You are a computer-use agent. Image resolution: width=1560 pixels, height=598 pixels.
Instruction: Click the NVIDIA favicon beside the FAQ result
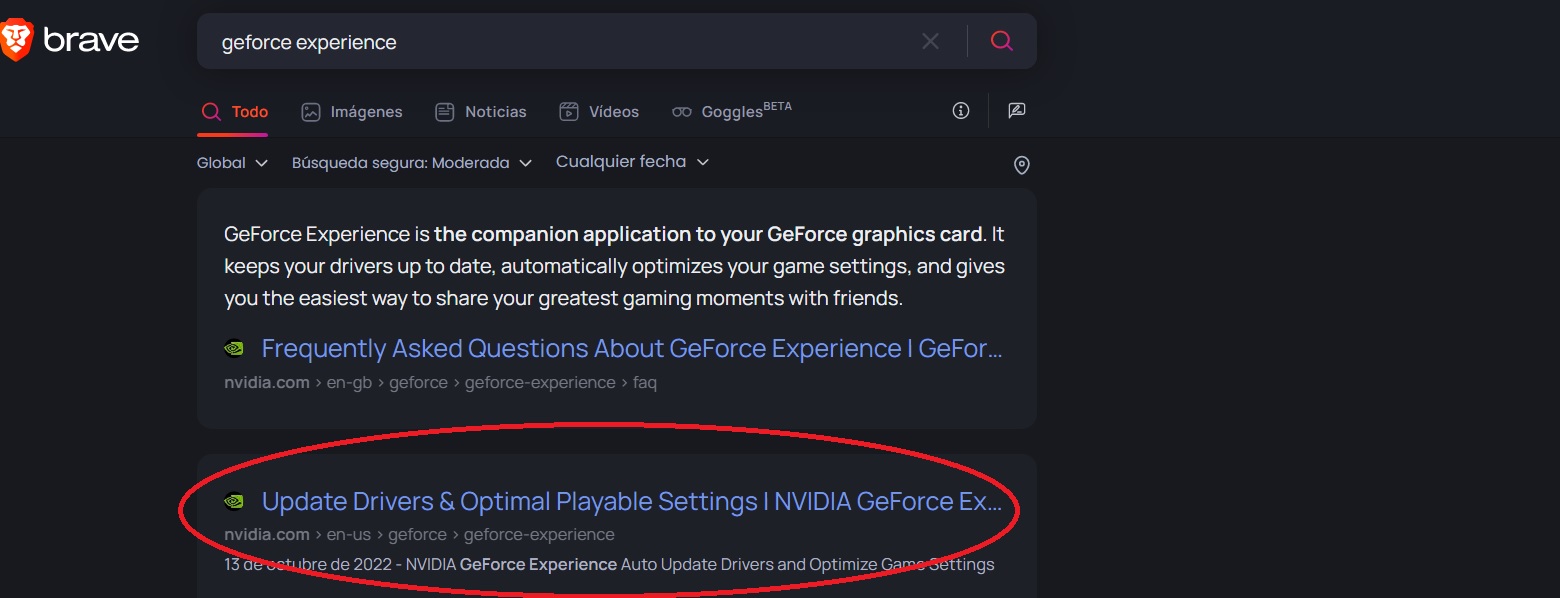(234, 349)
